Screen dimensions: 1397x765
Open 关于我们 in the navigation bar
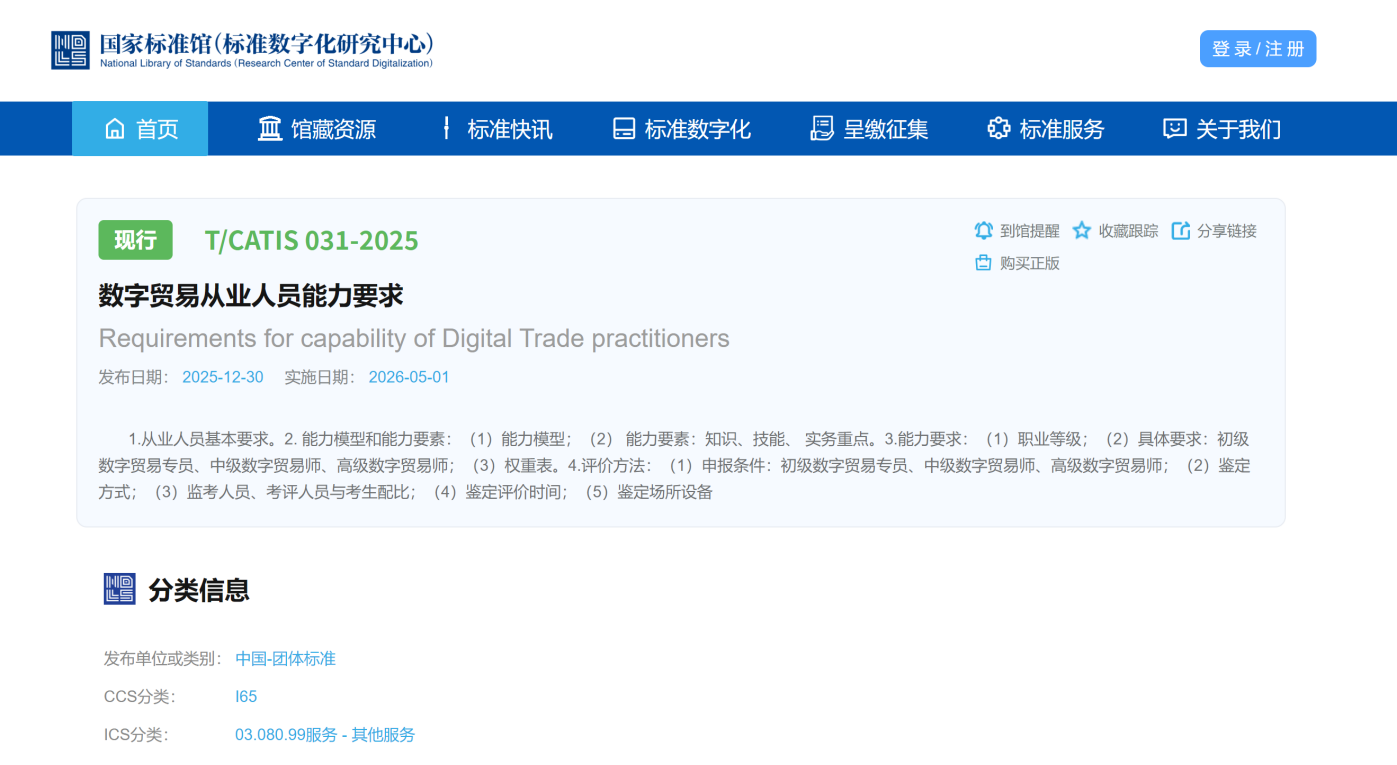point(1222,129)
